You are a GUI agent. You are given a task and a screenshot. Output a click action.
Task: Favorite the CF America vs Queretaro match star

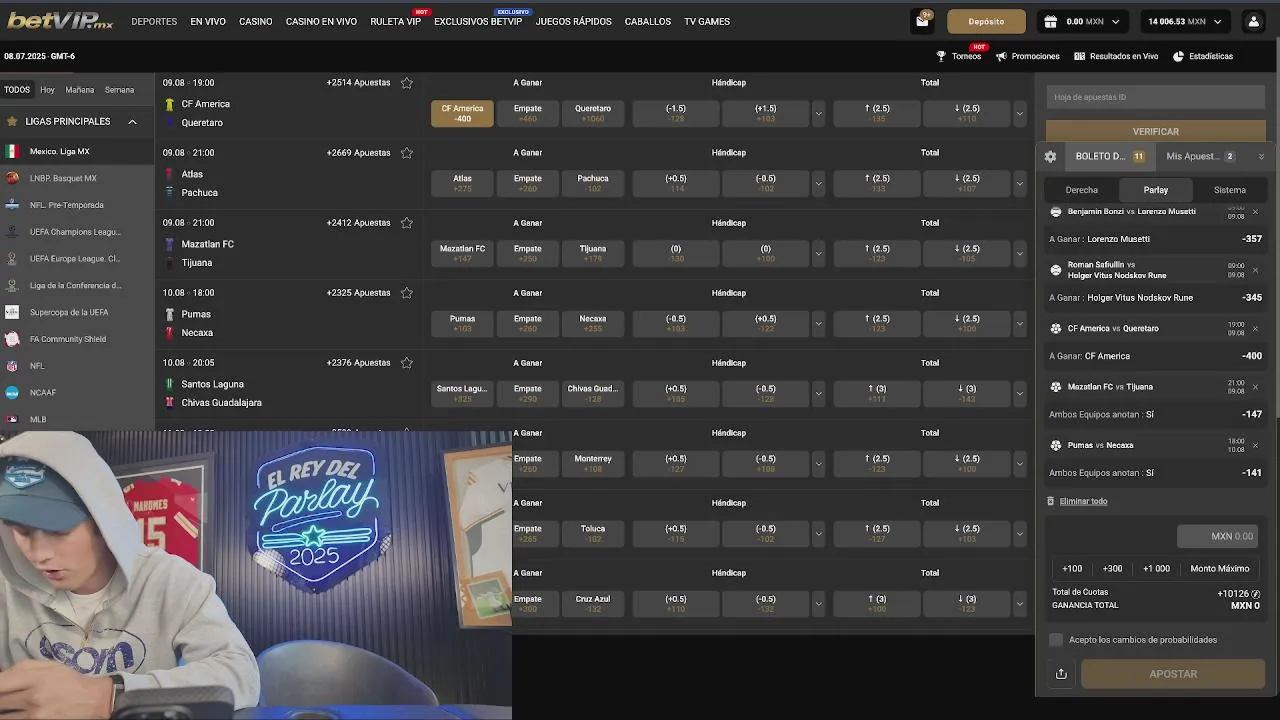click(407, 83)
